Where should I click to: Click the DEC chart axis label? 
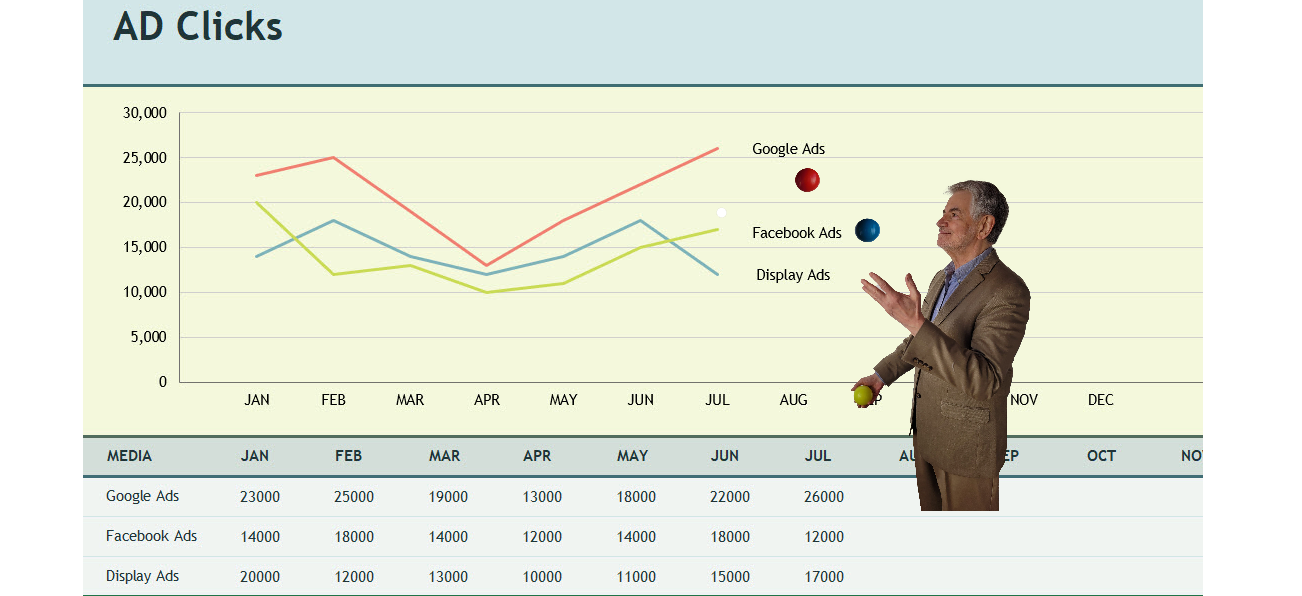pyautogui.click(x=1101, y=400)
